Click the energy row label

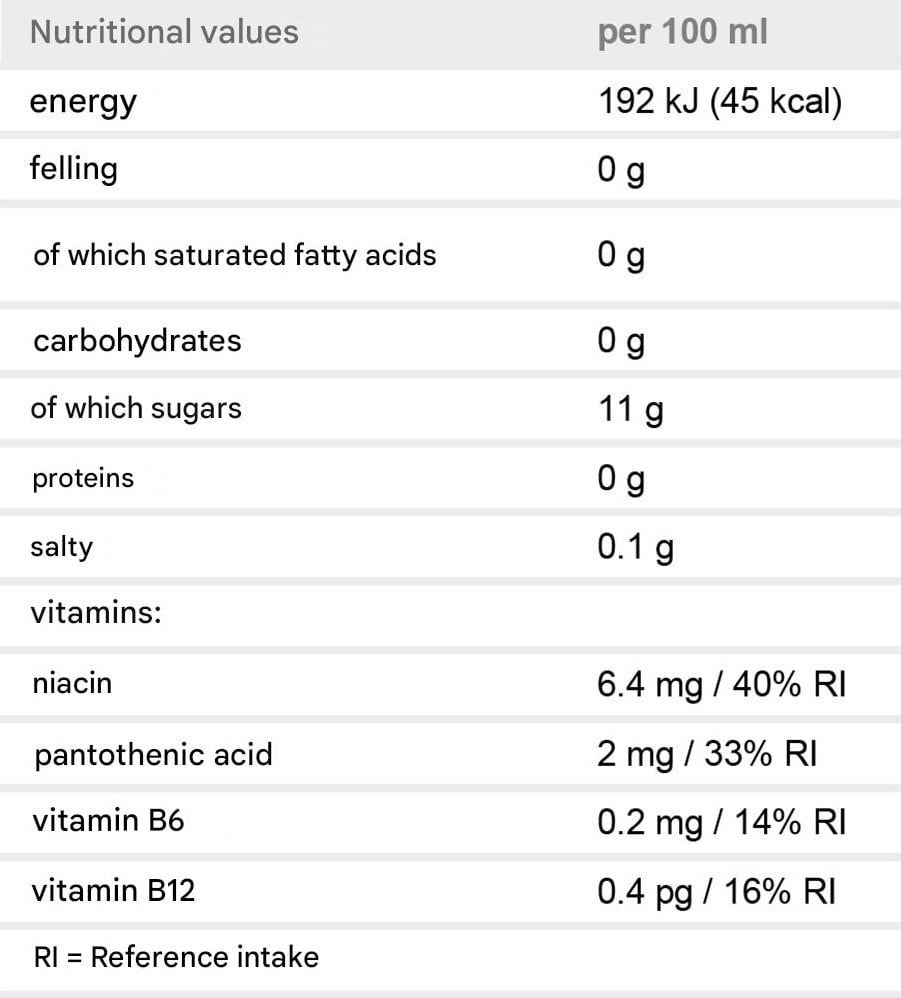coord(83,102)
